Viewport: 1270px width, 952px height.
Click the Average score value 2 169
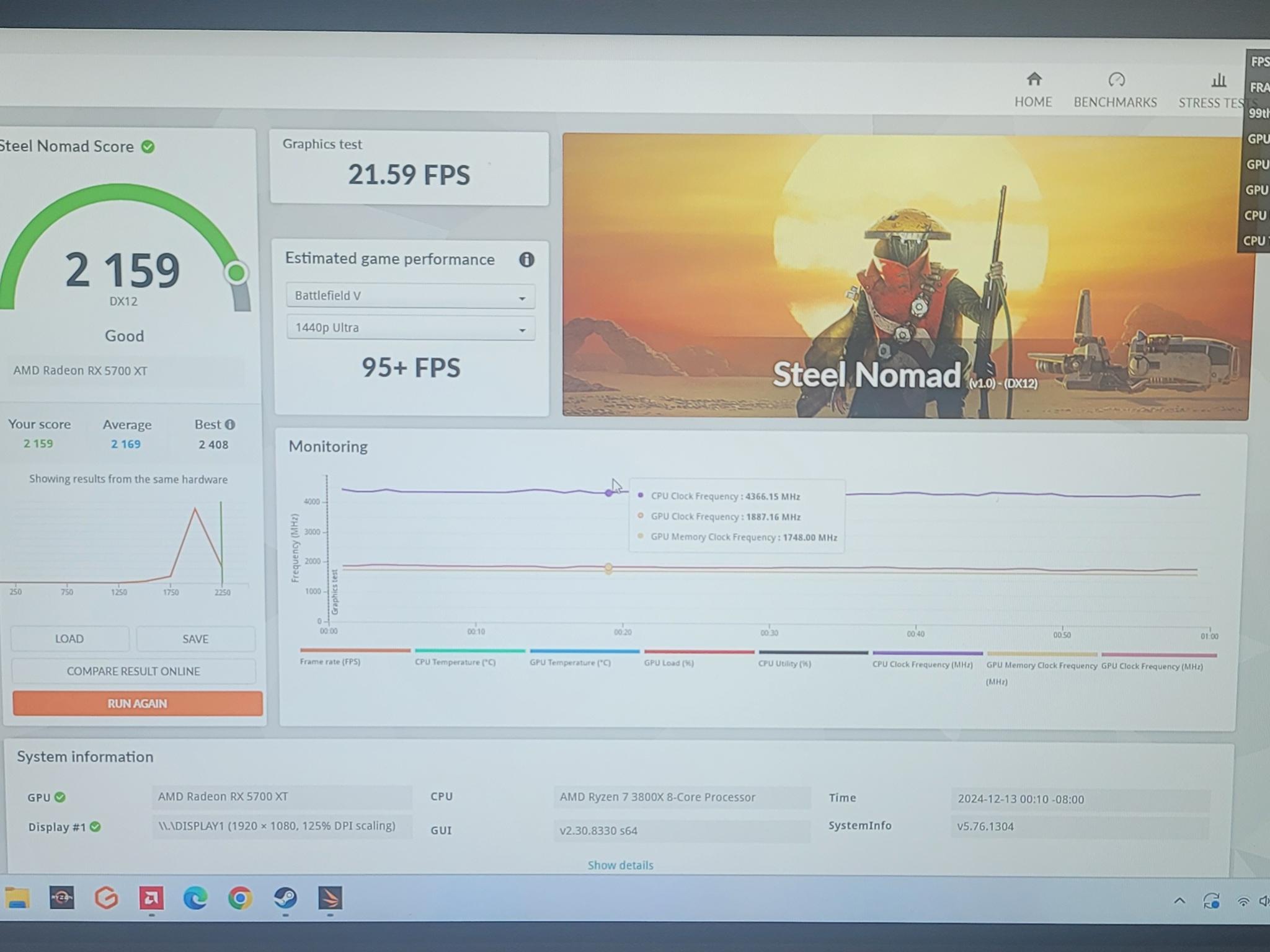pyautogui.click(x=126, y=444)
